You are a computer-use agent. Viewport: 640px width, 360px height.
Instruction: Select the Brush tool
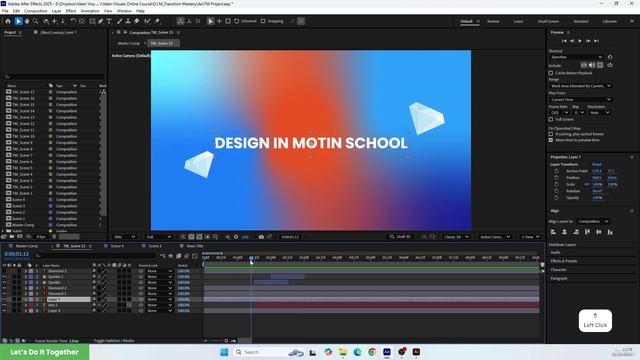click(120, 21)
